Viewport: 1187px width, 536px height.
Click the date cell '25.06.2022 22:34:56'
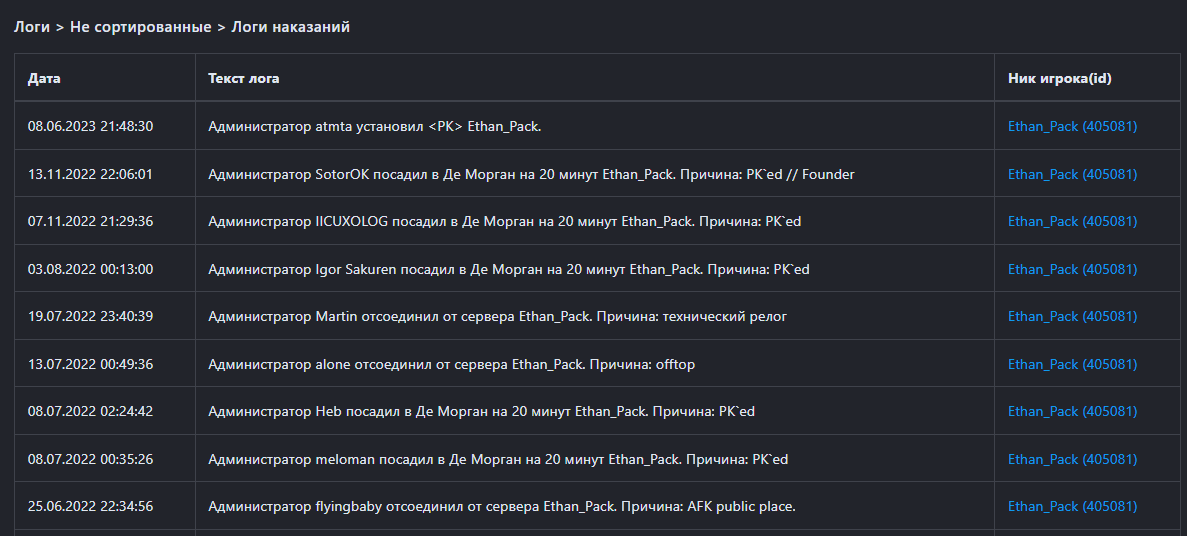[90, 506]
